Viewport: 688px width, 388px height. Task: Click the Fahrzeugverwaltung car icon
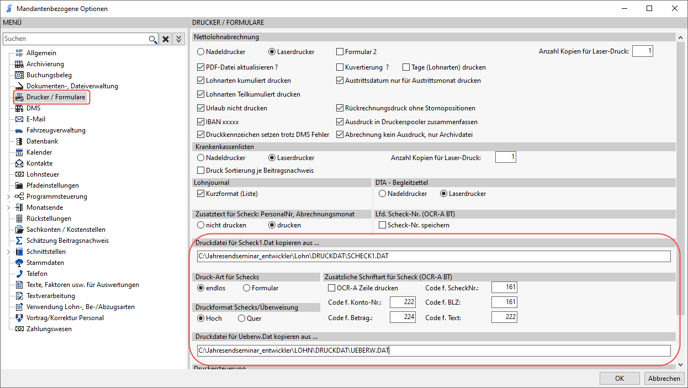tap(19, 130)
